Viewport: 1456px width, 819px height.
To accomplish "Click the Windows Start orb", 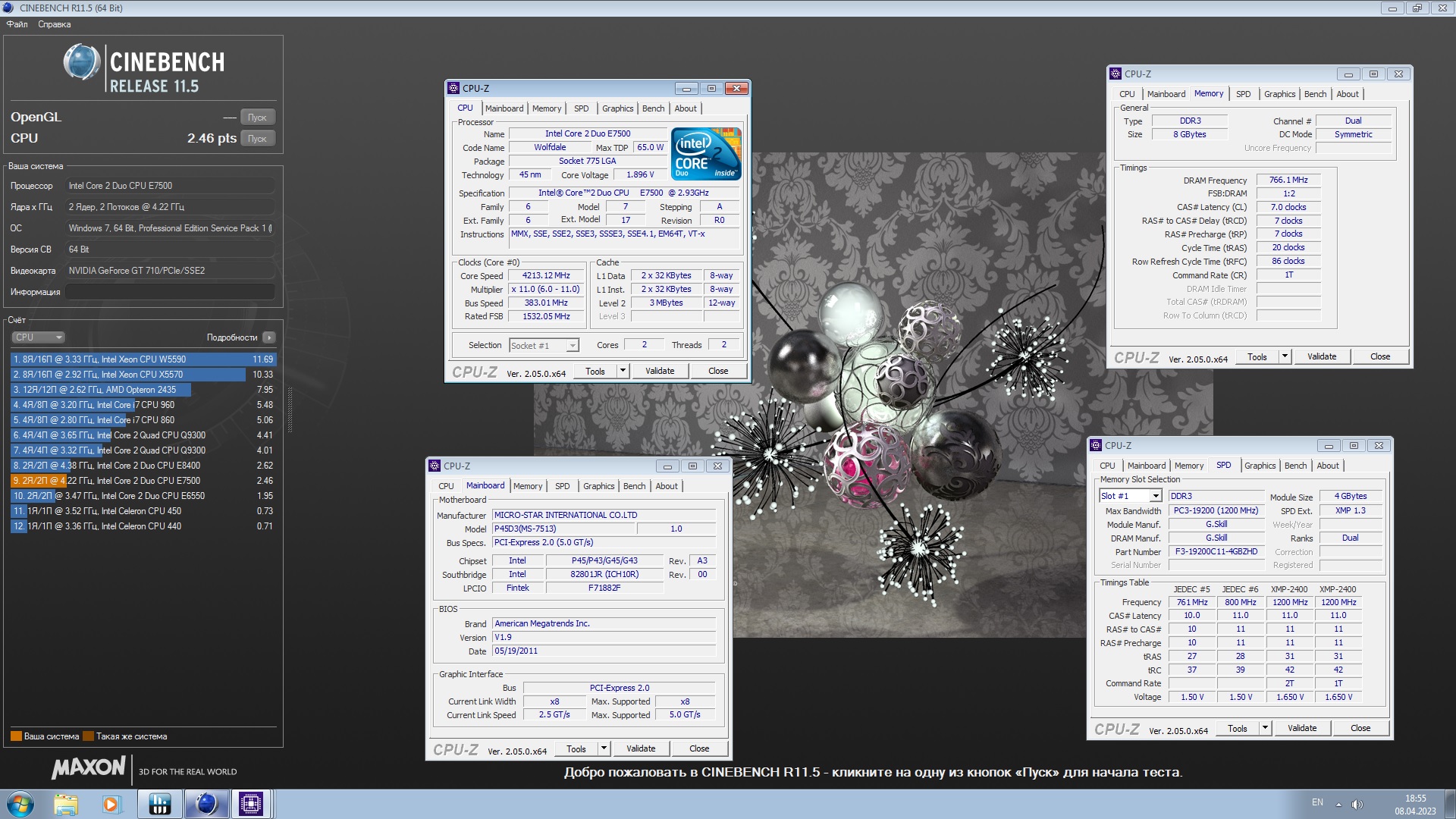I will [x=20, y=804].
